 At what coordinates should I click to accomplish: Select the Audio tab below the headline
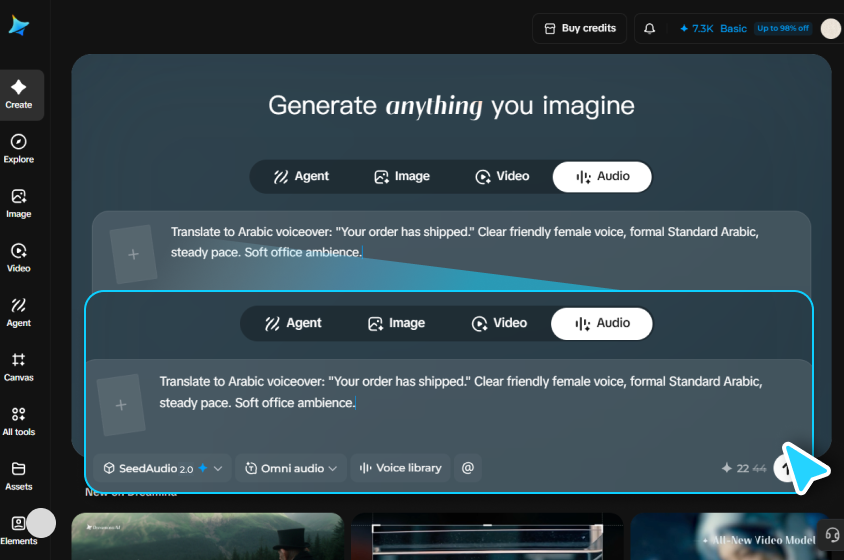(x=602, y=177)
